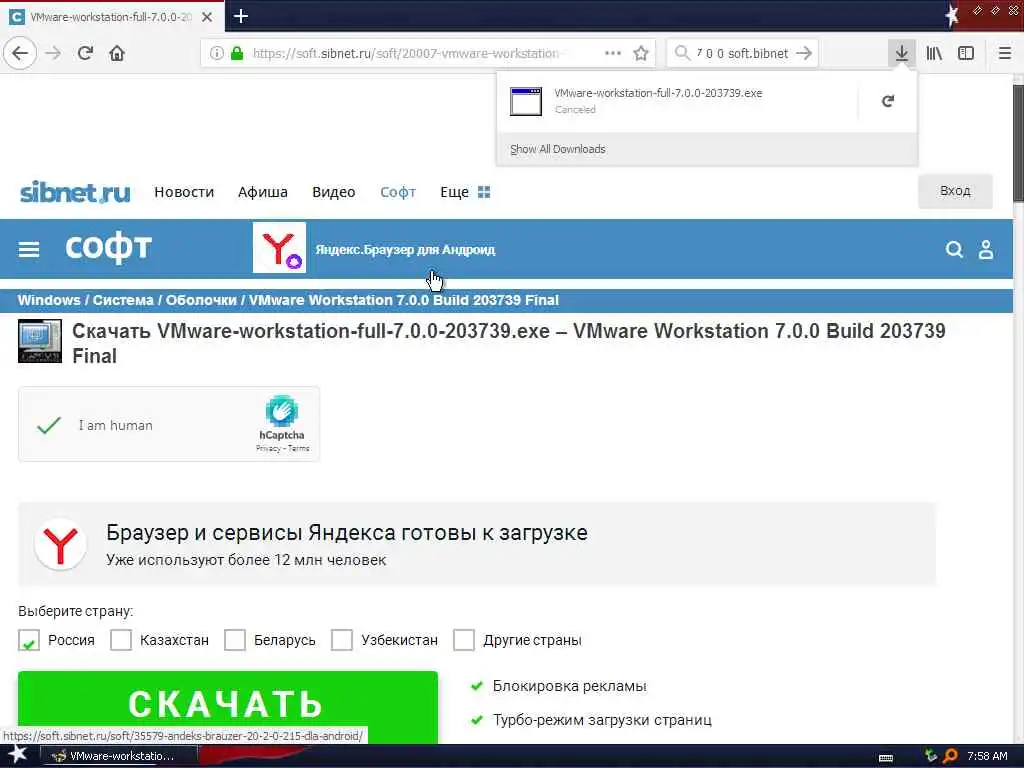Open Новости menu item

[x=184, y=192]
